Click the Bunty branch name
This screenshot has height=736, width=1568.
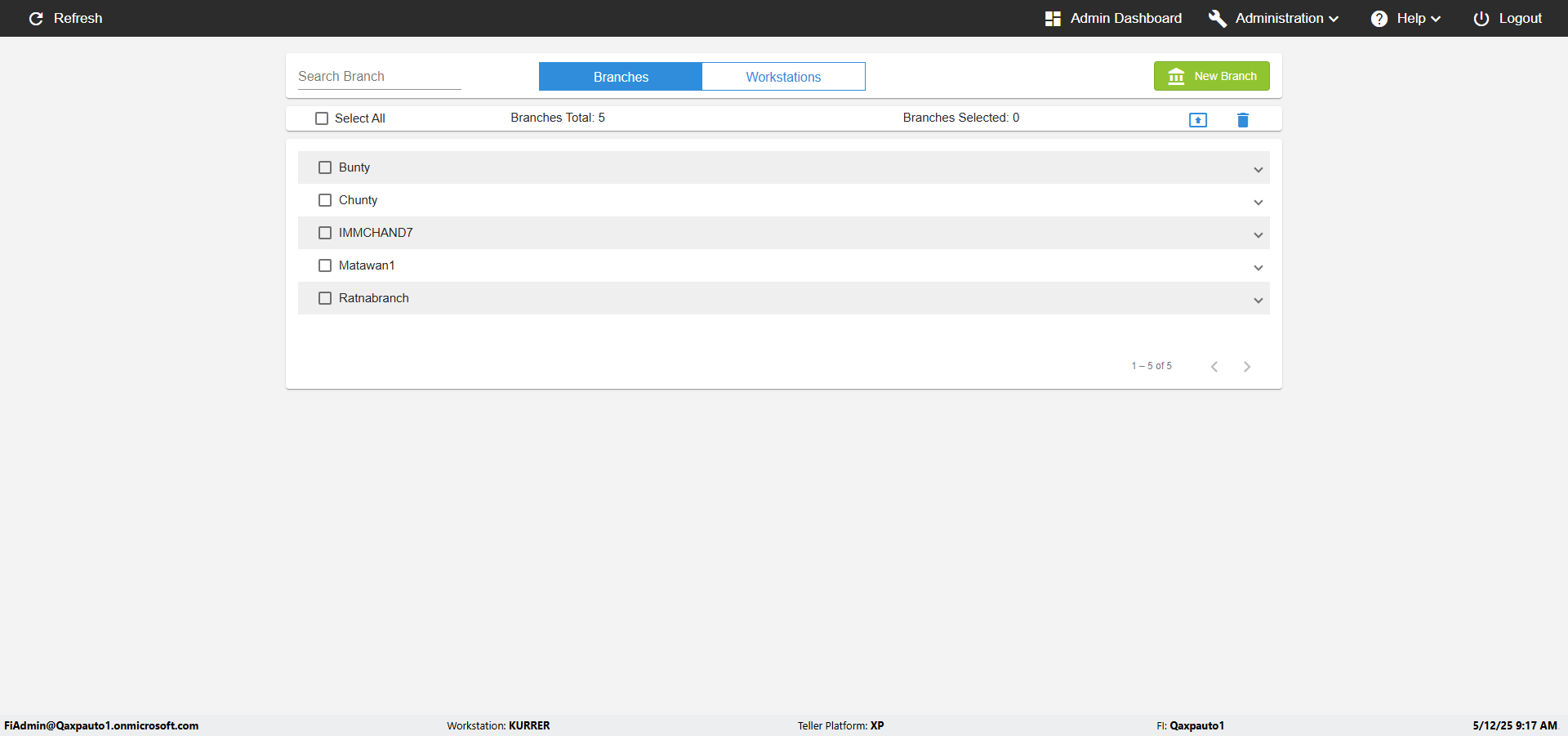(354, 167)
